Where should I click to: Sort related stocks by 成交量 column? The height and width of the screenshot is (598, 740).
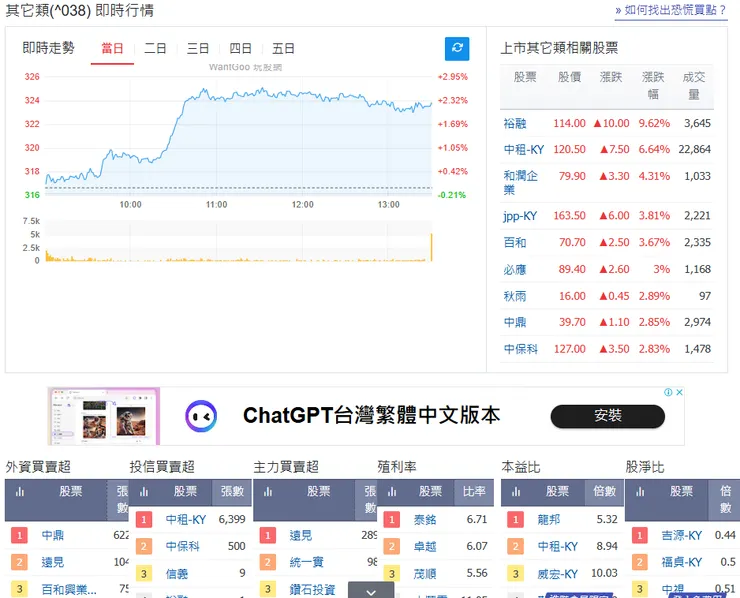pos(694,85)
